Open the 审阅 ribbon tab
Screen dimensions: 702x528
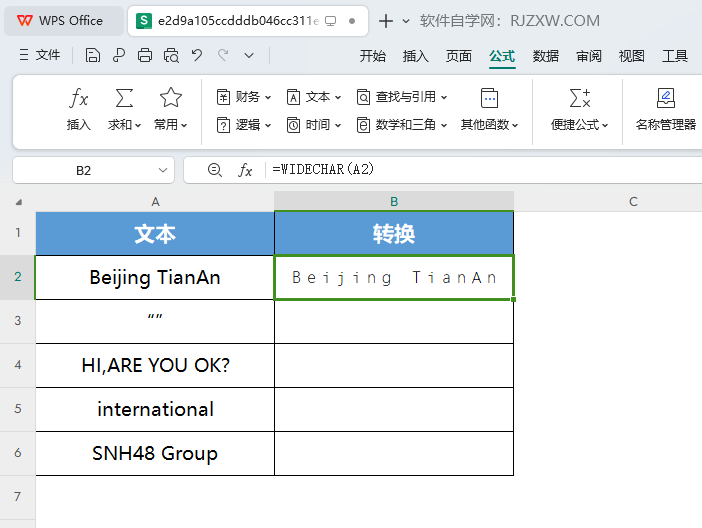pyautogui.click(x=589, y=56)
